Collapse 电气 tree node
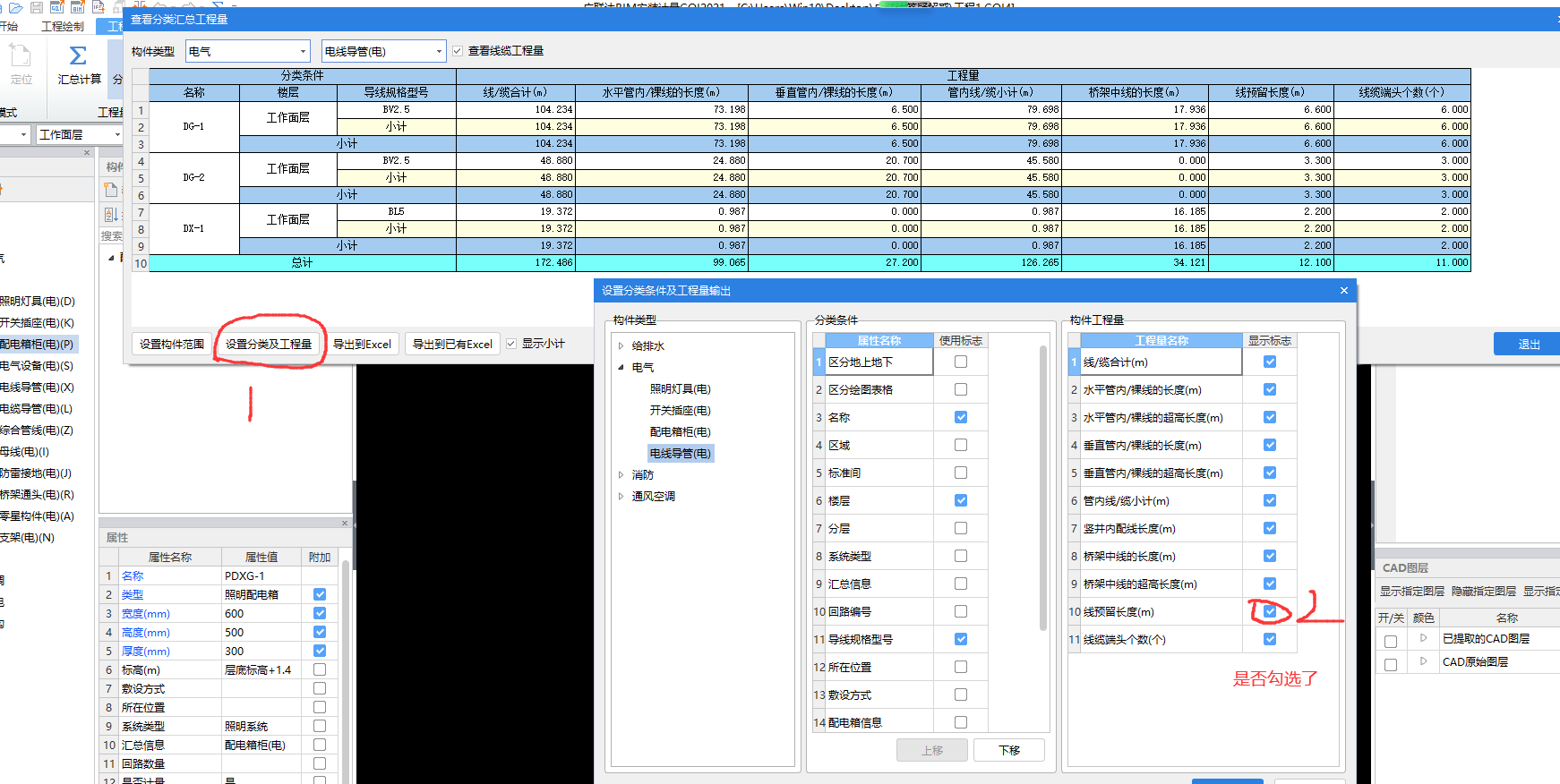 click(621, 367)
